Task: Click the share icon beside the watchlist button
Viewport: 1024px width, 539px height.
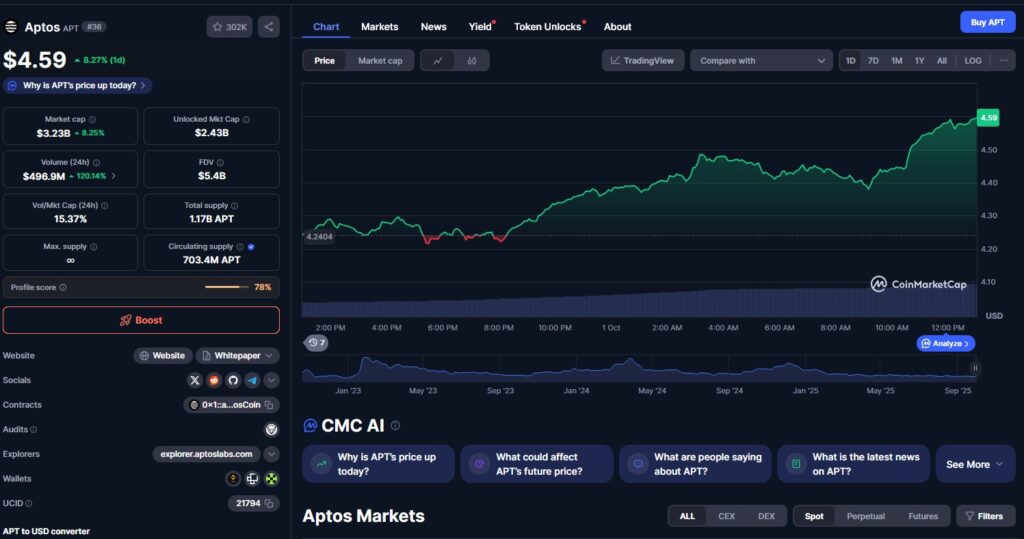Action: coord(269,27)
